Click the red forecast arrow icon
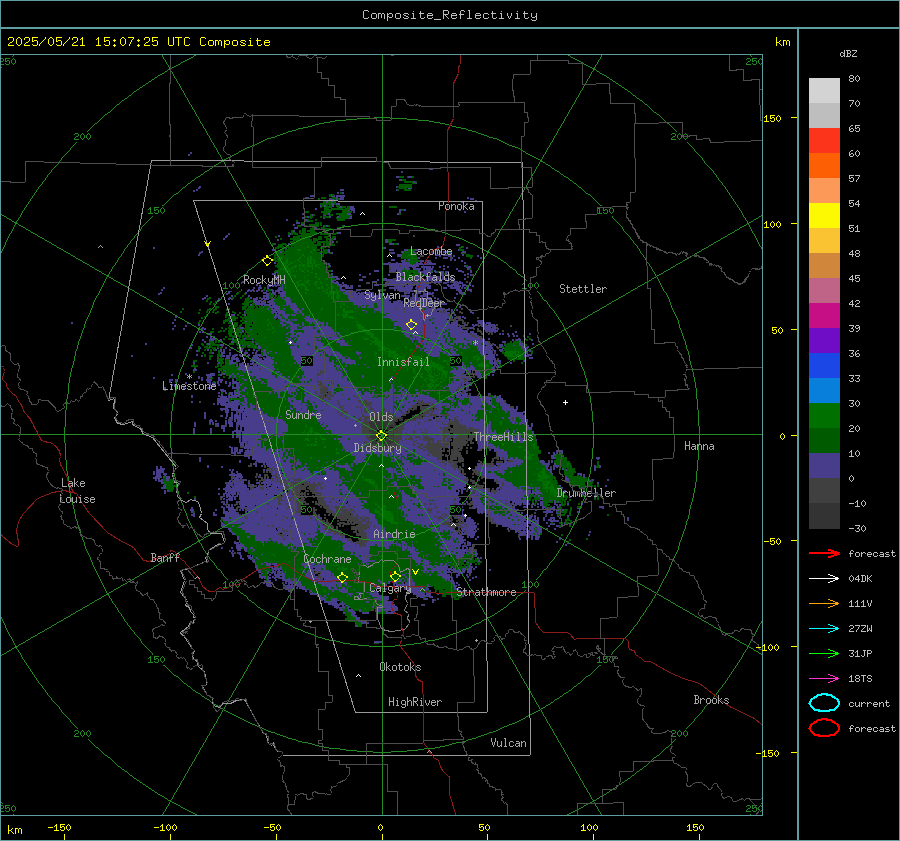 point(824,553)
